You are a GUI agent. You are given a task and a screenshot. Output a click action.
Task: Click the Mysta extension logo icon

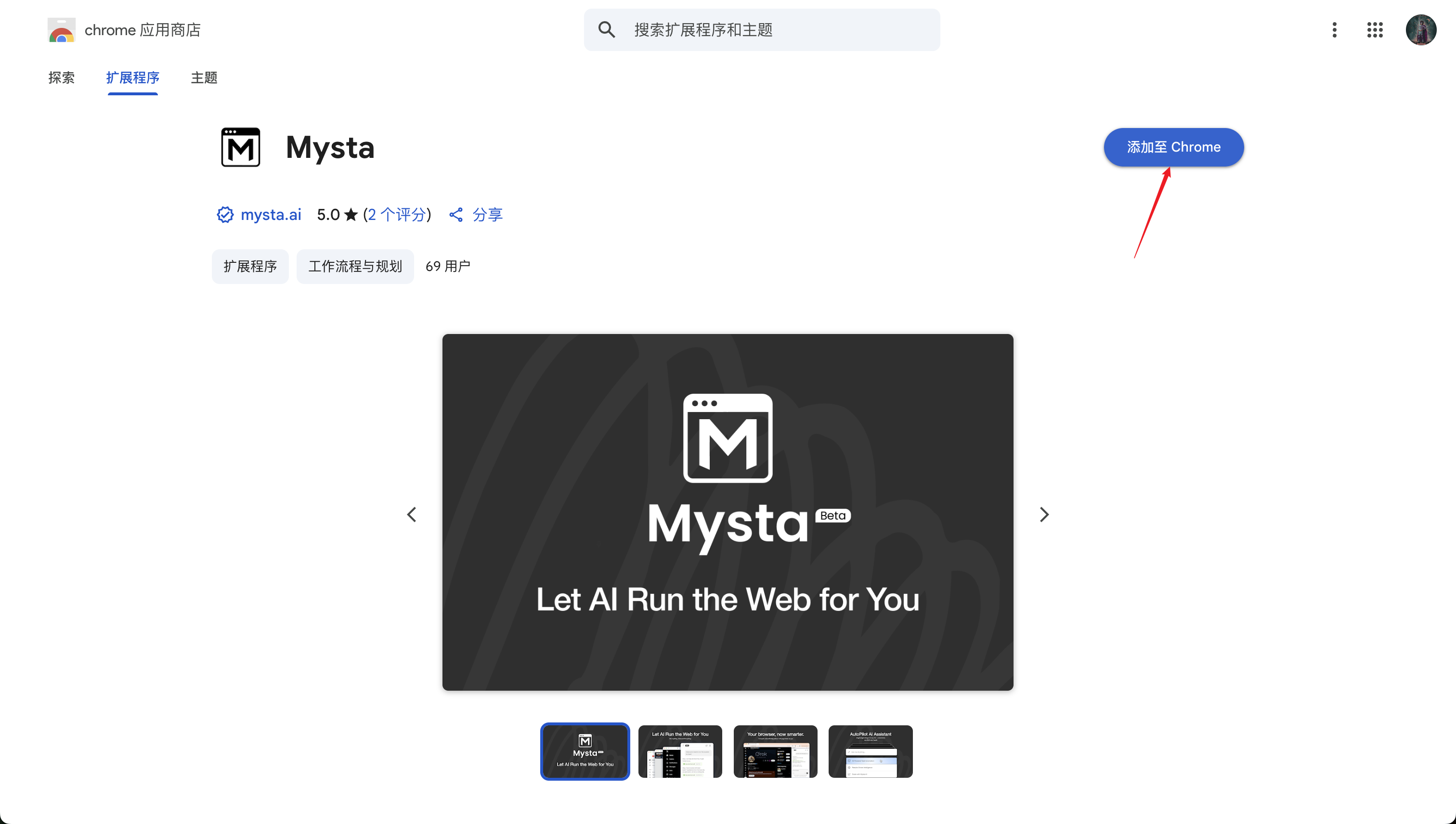point(241,147)
